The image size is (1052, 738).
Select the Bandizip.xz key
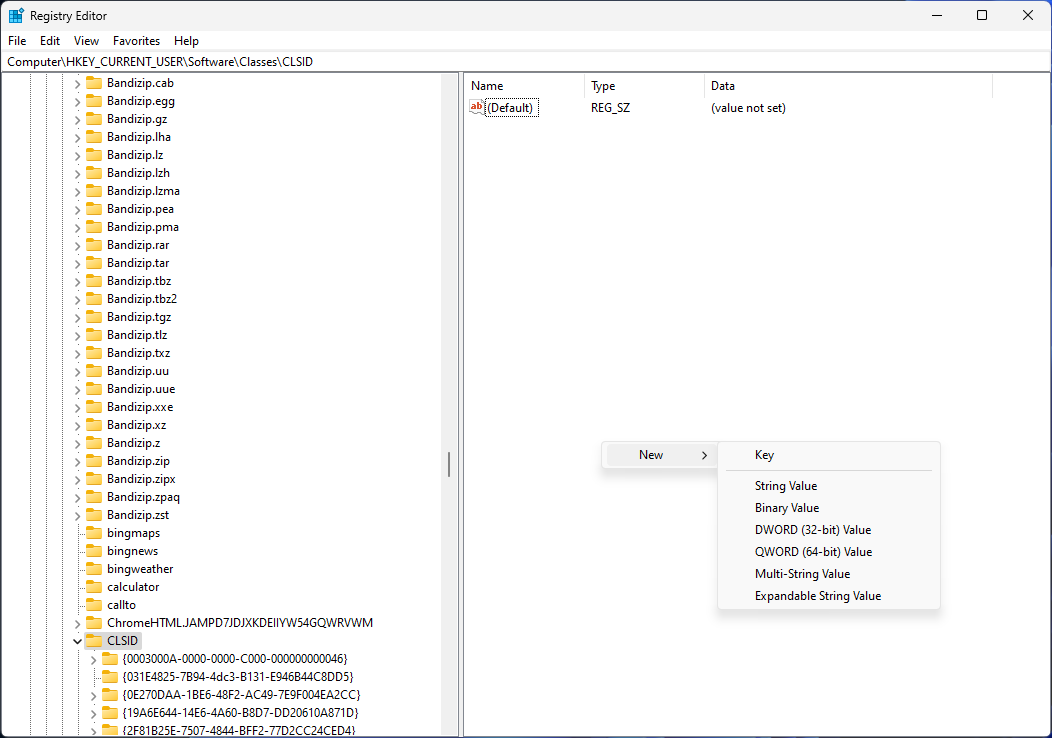pos(136,425)
